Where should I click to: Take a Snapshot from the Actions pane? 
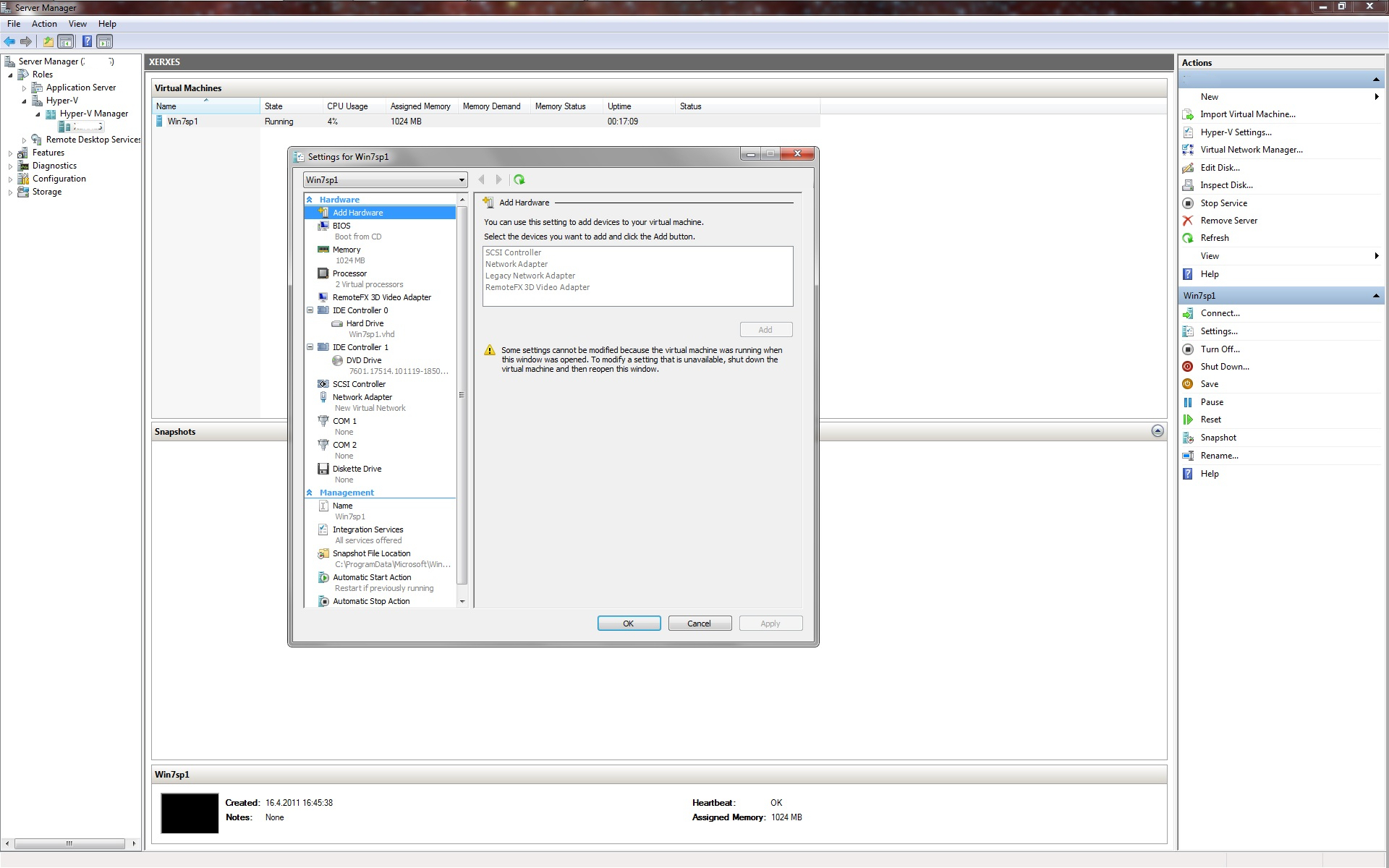coord(1218,438)
